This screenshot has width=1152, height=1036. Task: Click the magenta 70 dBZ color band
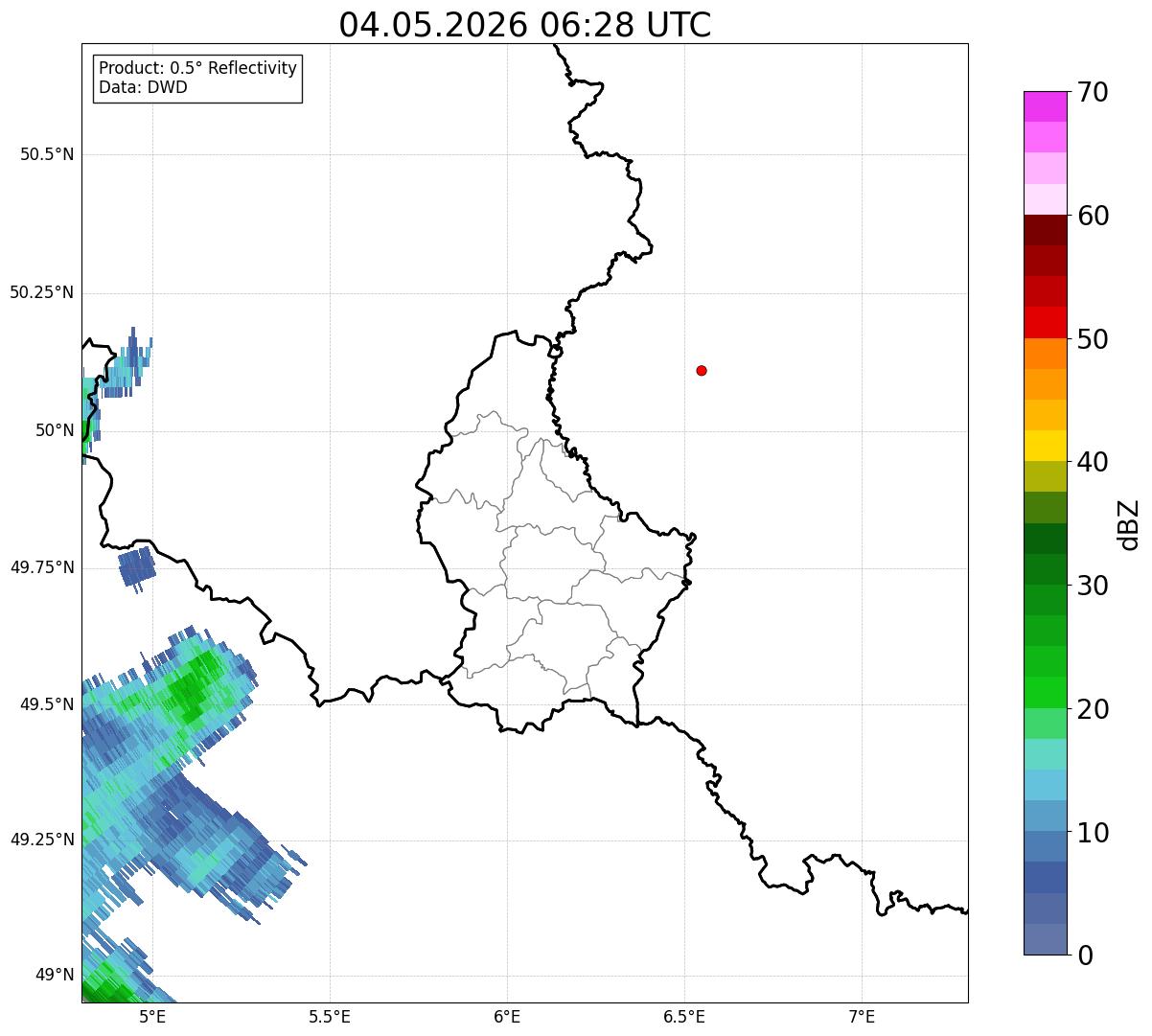[x=1045, y=106]
